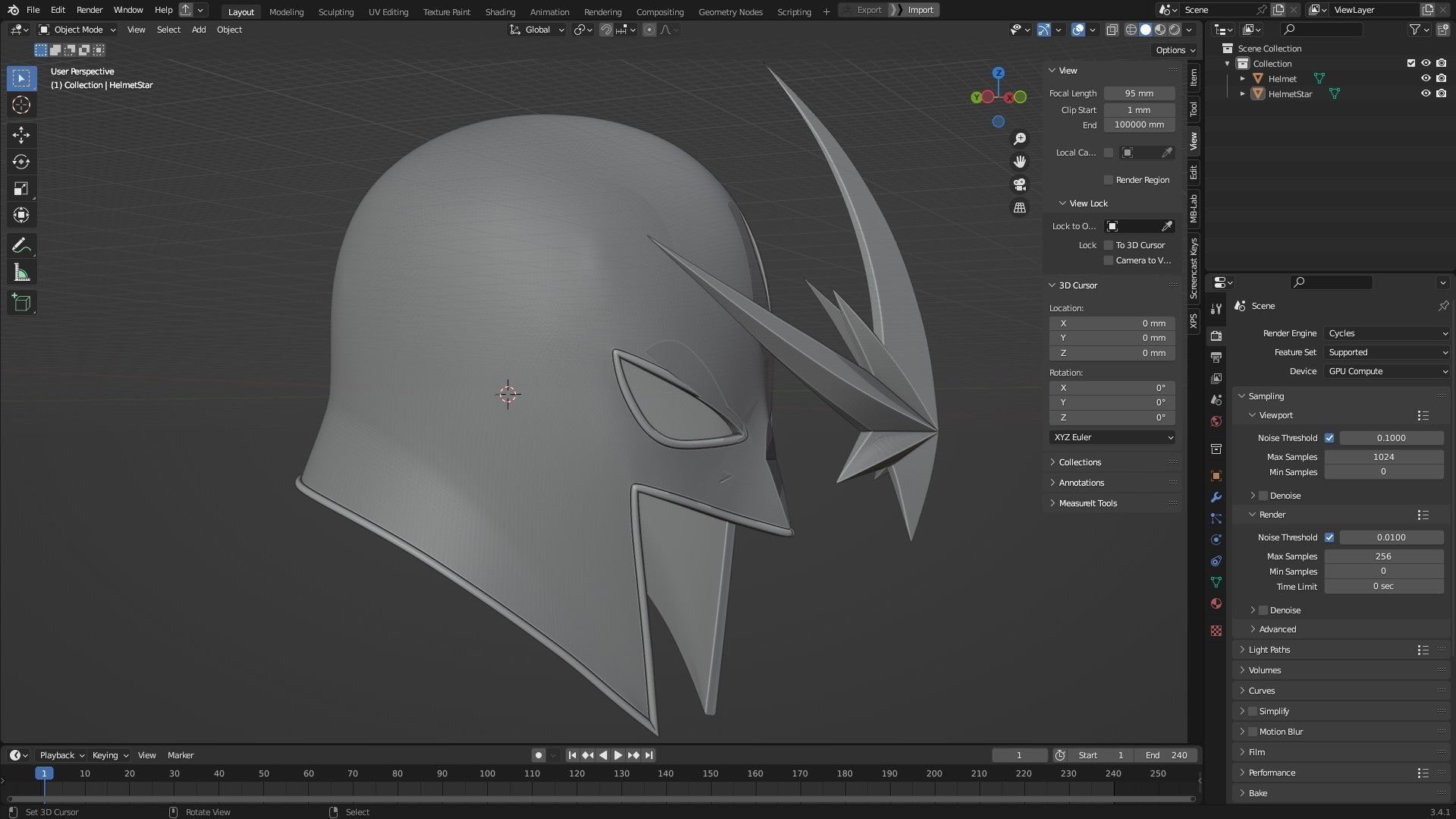The width and height of the screenshot is (1456, 819).
Task: Enable the Render Region checkbox
Action: pos(1109,180)
